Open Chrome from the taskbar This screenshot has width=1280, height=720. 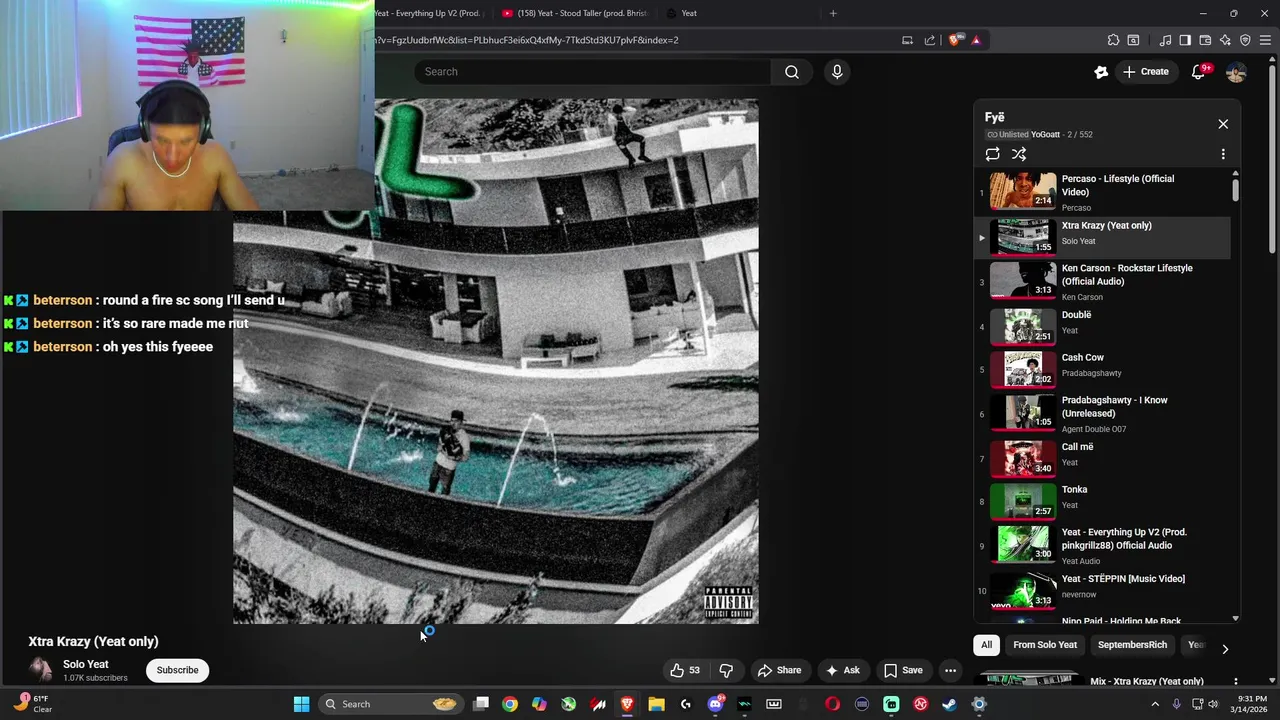point(510,704)
